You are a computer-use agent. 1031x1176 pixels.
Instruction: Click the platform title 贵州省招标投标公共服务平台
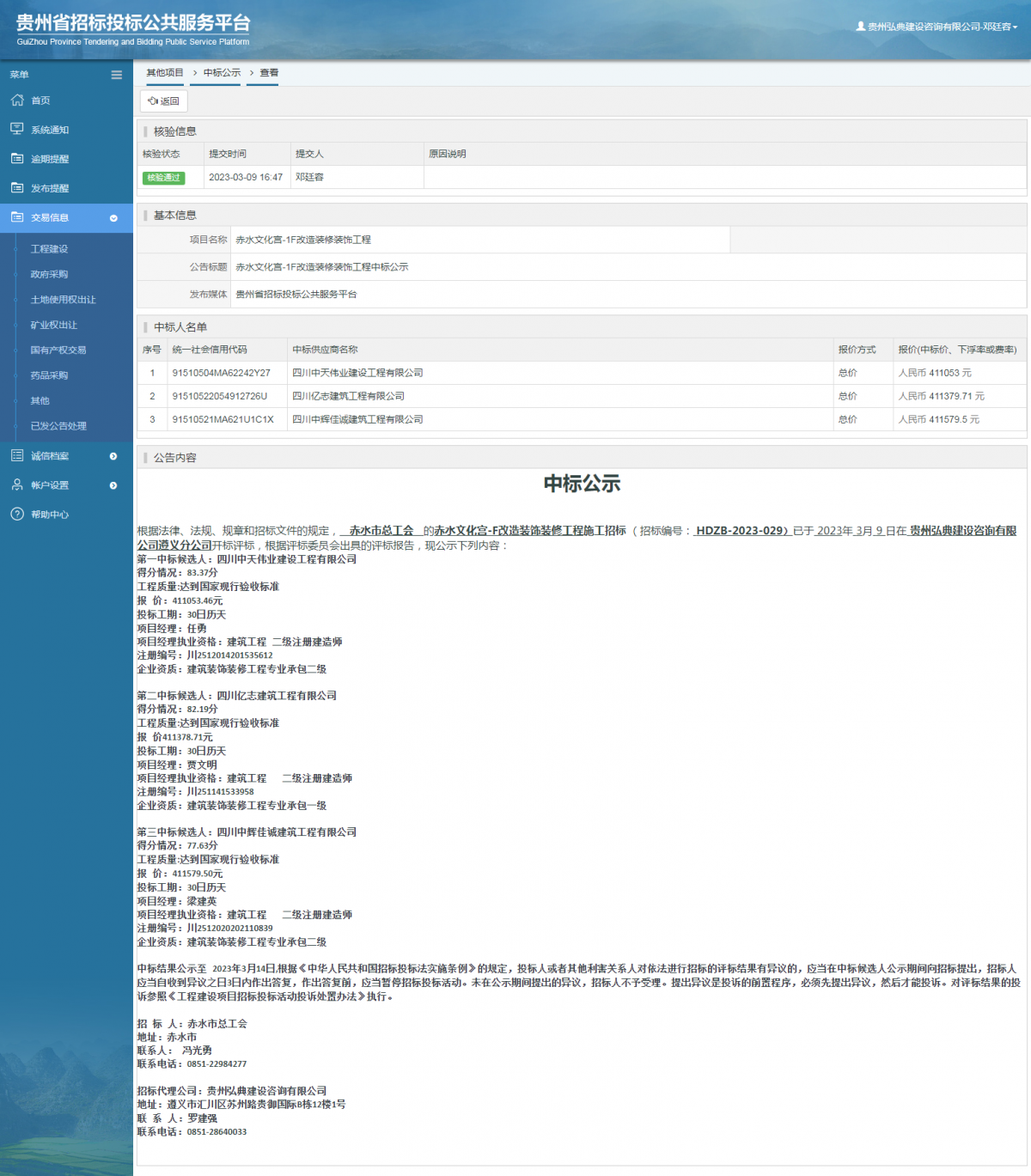click(x=133, y=23)
